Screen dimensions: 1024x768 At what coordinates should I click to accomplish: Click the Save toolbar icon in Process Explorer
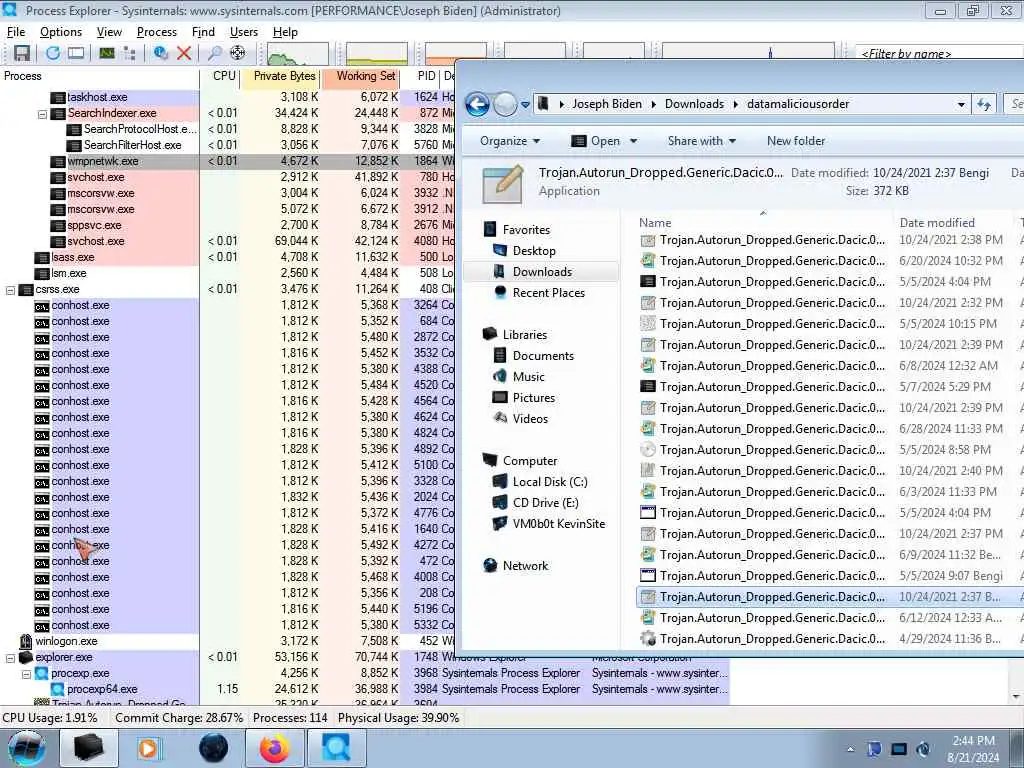click(x=22, y=53)
